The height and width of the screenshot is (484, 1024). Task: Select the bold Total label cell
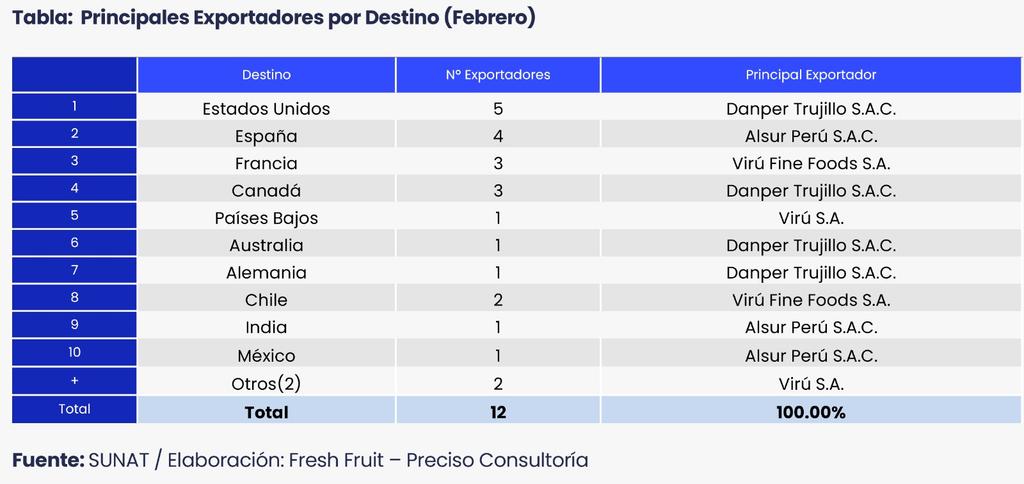click(x=266, y=411)
